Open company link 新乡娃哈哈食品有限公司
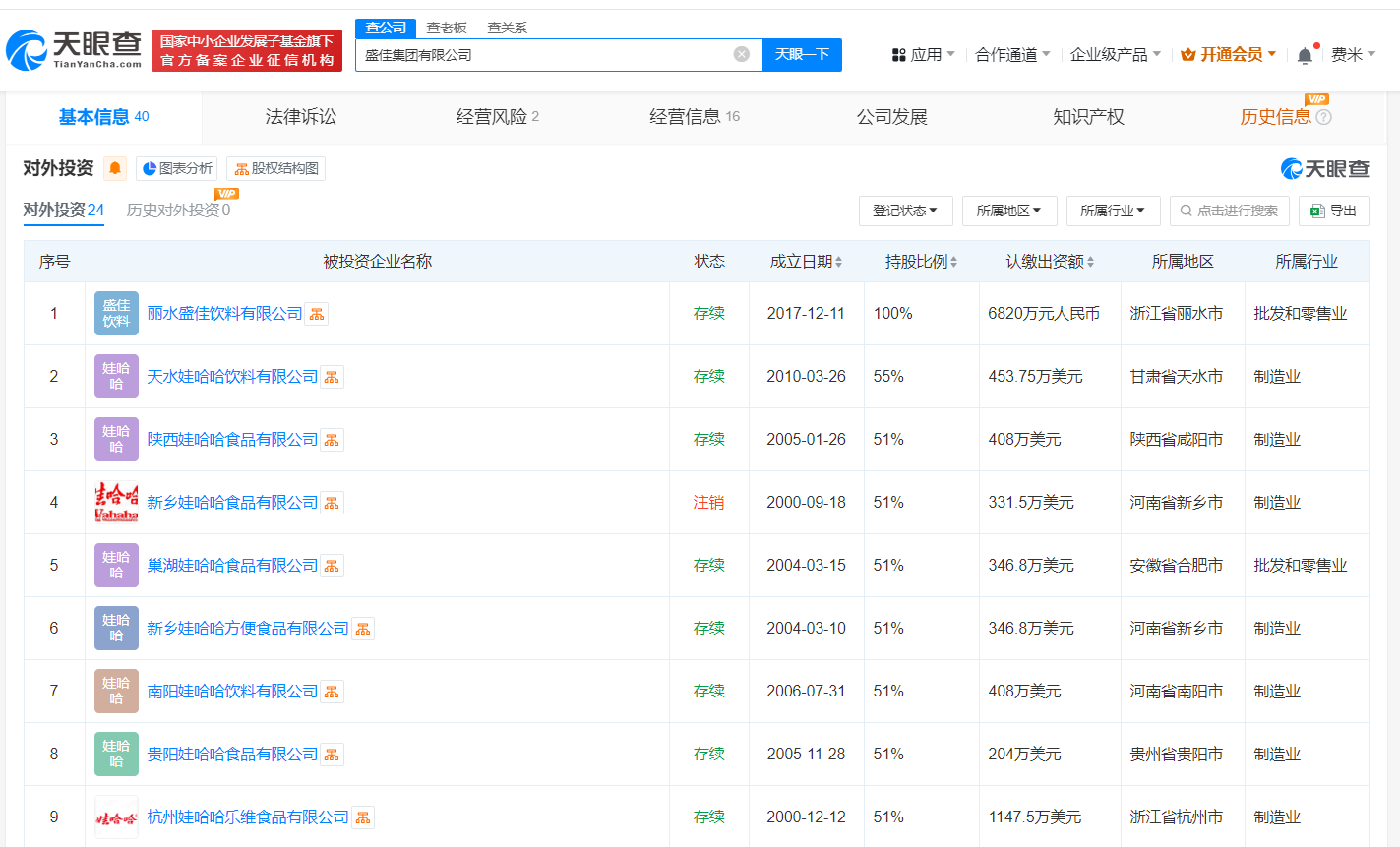Screen dimensions: 1400x847 pyautogui.click(x=232, y=503)
